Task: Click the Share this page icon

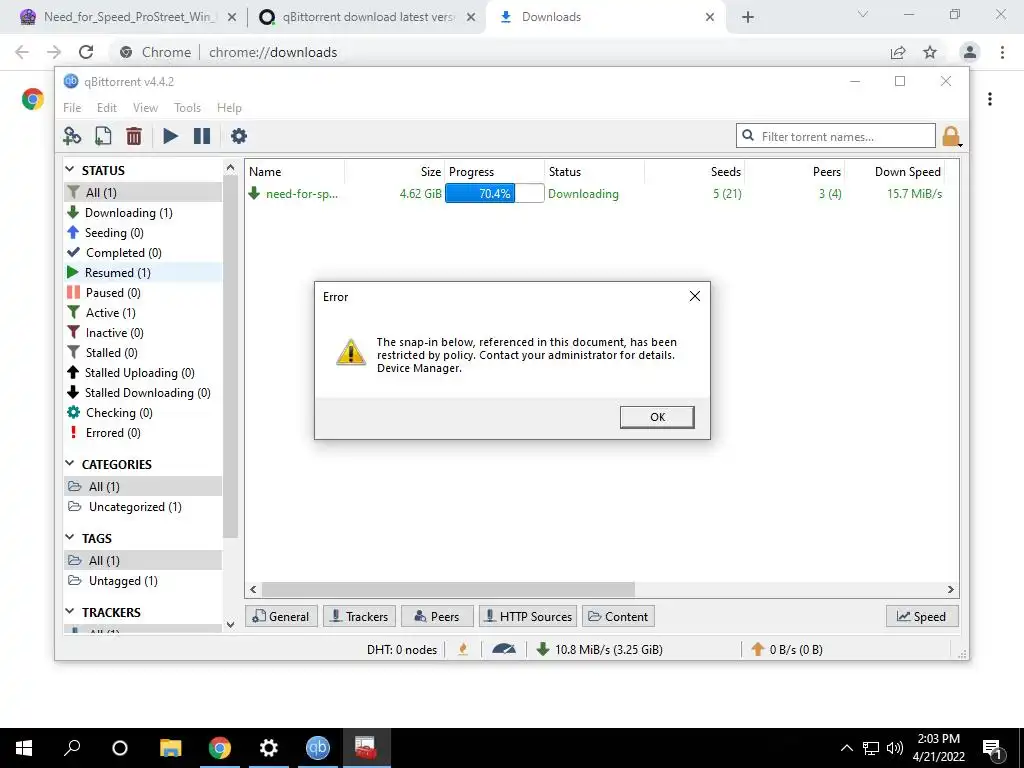Action: pyautogui.click(x=898, y=52)
